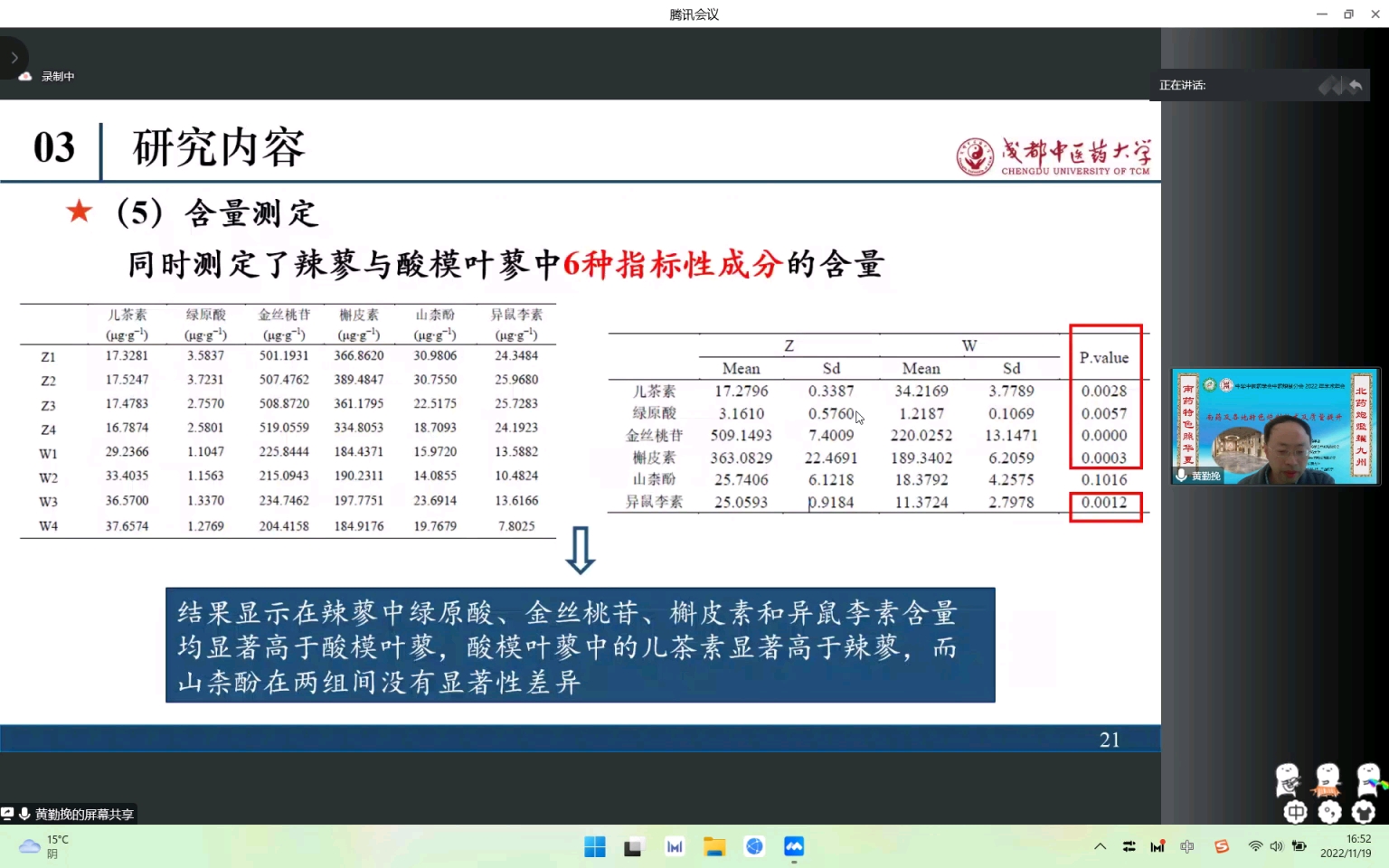1389x868 pixels.
Task: Click the switch-arrows tray icon
Action: (x=1129, y=846)
